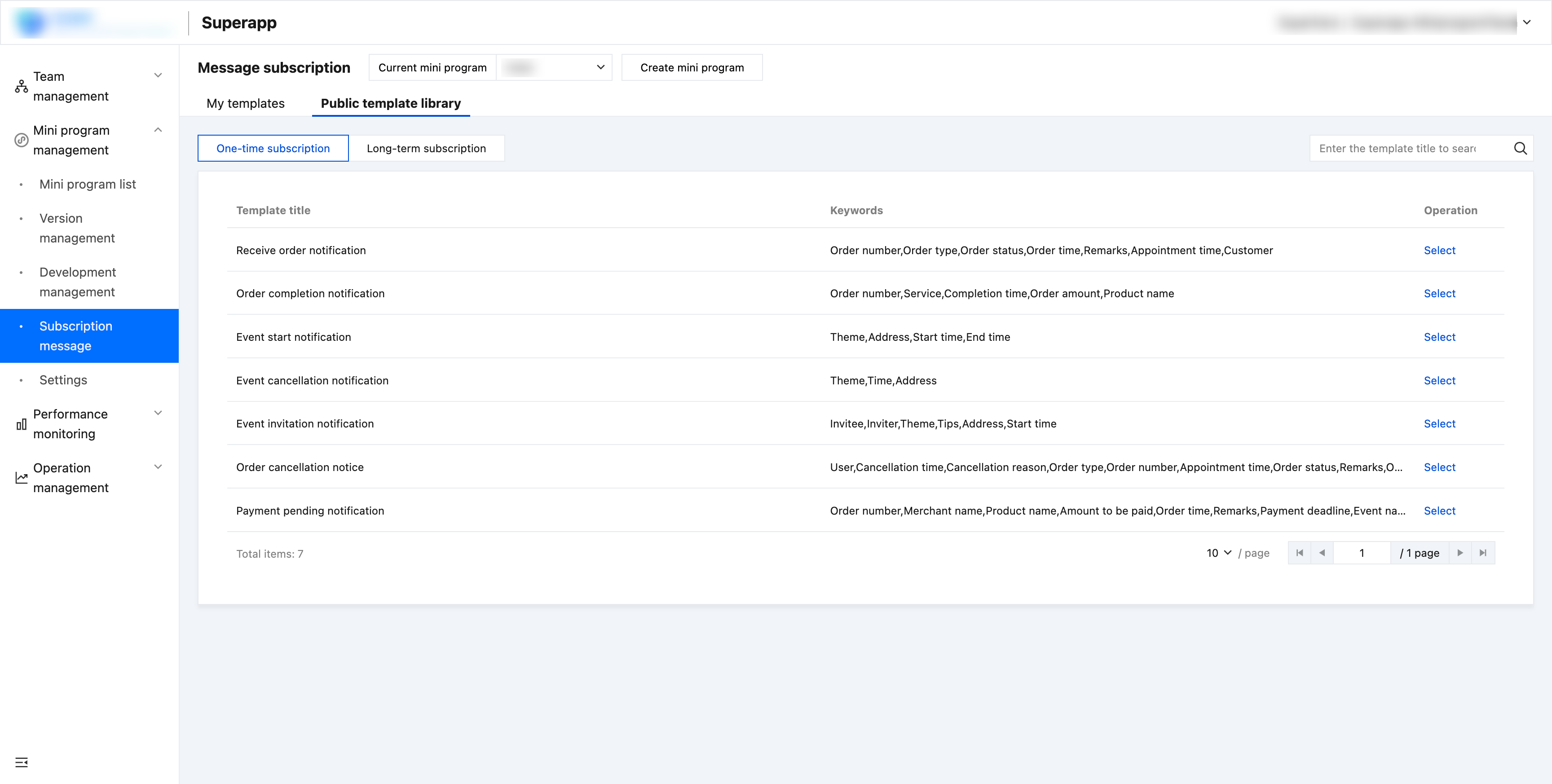Screen dimensions: 1552x784
Task: Switch to Long-term subscription option
Action: (426, 148)
